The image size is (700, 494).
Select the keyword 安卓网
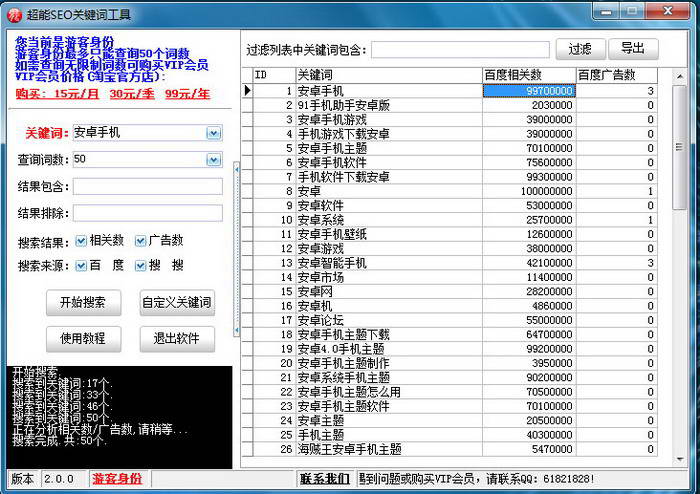[x=315, y=291]
